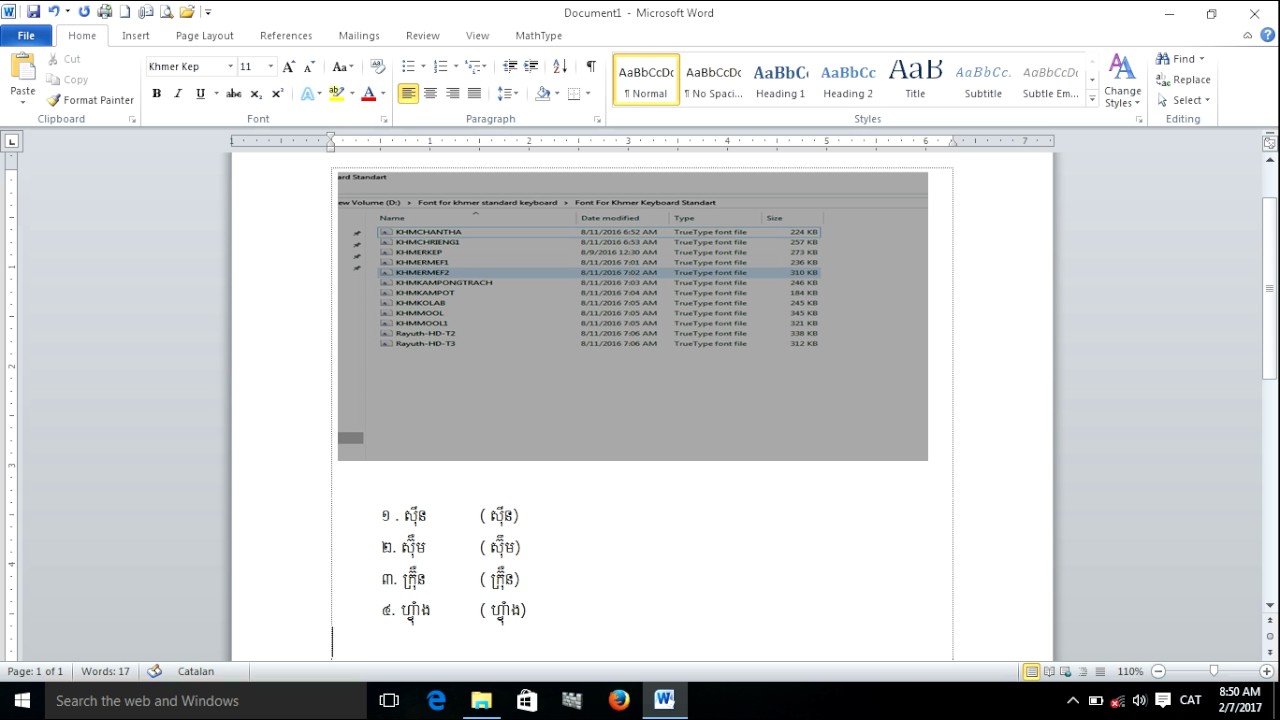Open the File tab
Image resolution: width=1280 pixels, height=720 pixels.
click(26, 35)
